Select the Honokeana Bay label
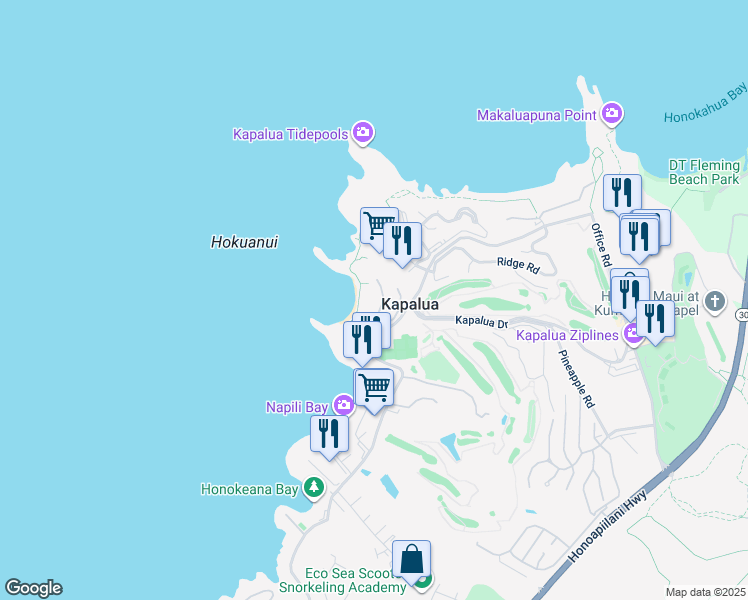The width and height of the screenshot is (748, 600). click(249, 489)
